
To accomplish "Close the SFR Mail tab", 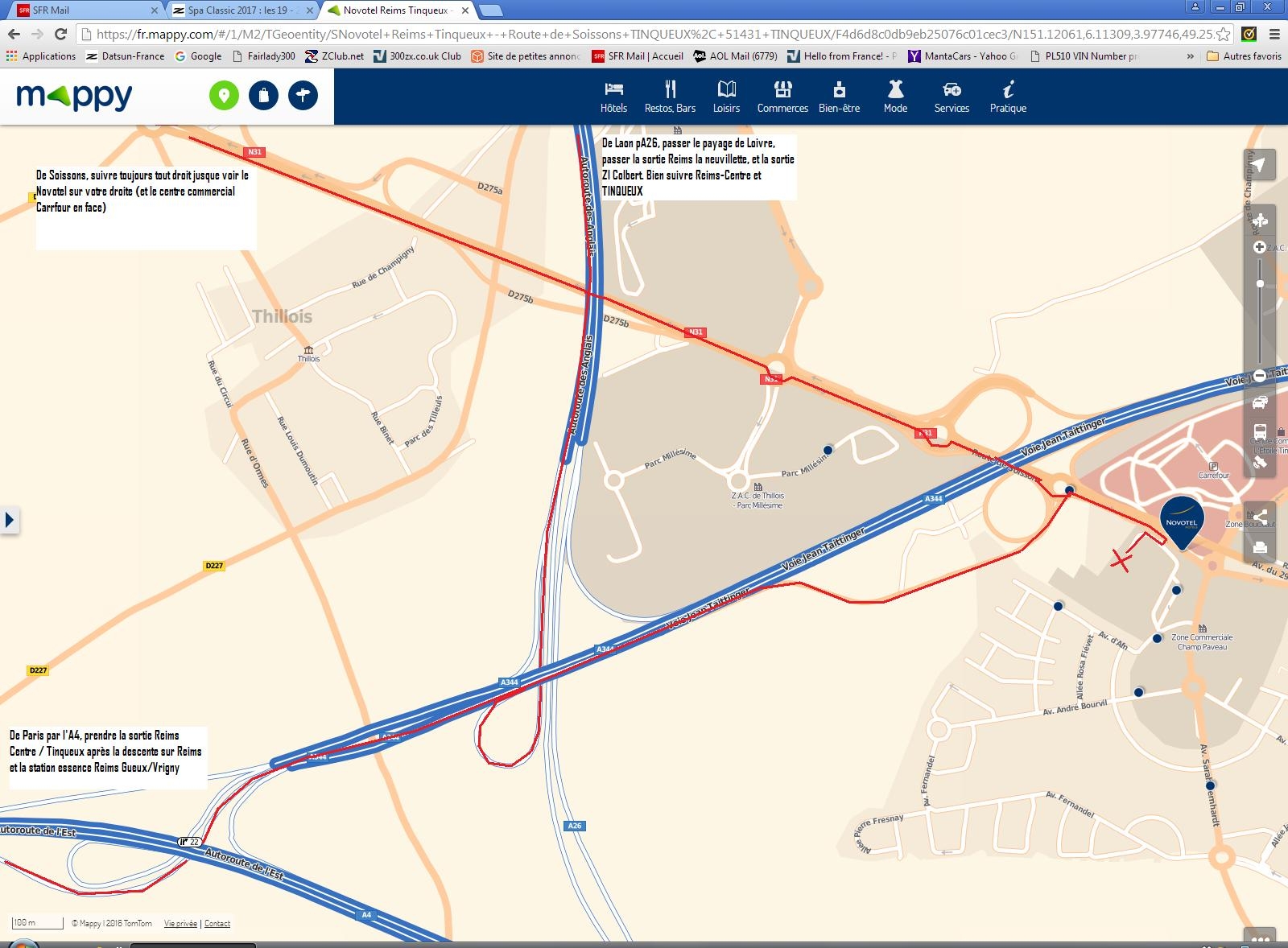I will click(x=155, y=10).
